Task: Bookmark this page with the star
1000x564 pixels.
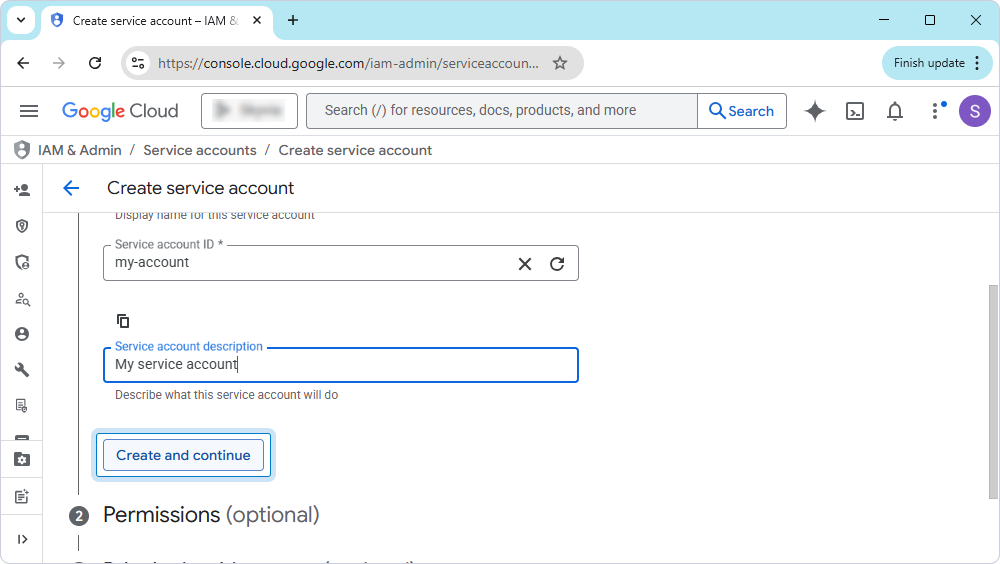Action: coord(560,63)
